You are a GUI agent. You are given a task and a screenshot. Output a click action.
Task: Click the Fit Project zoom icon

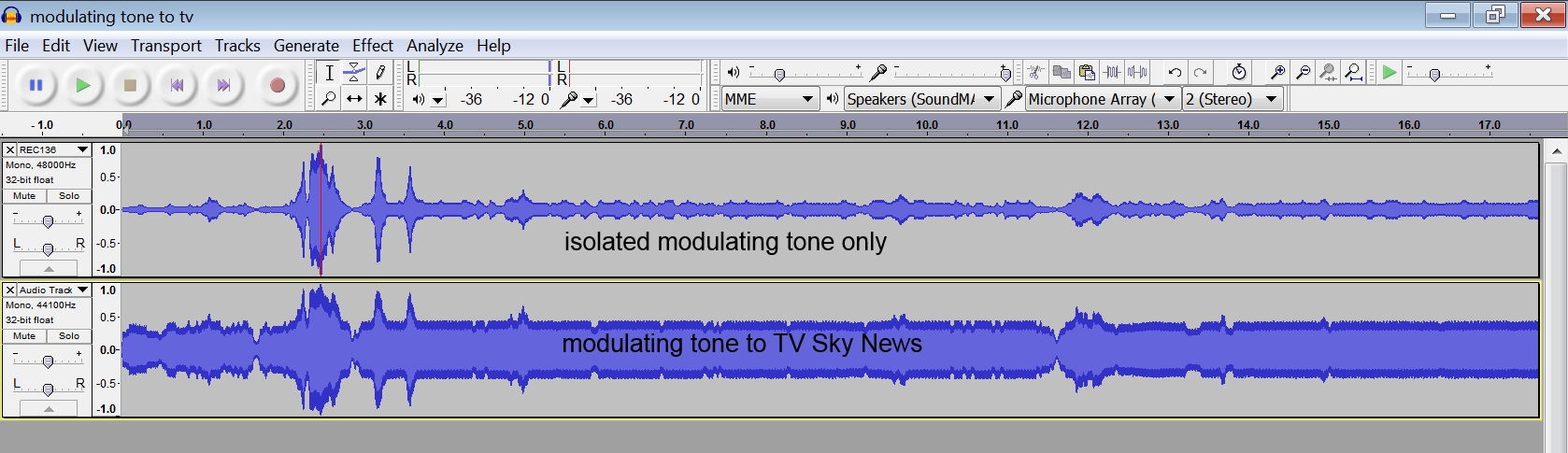click(x=1353, y=72)
